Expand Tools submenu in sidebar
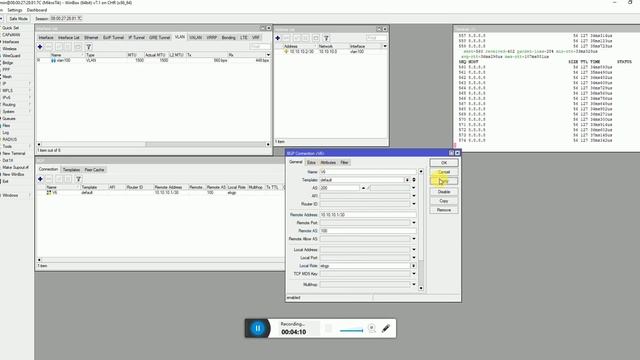The image size is (640, 360). 16,146
